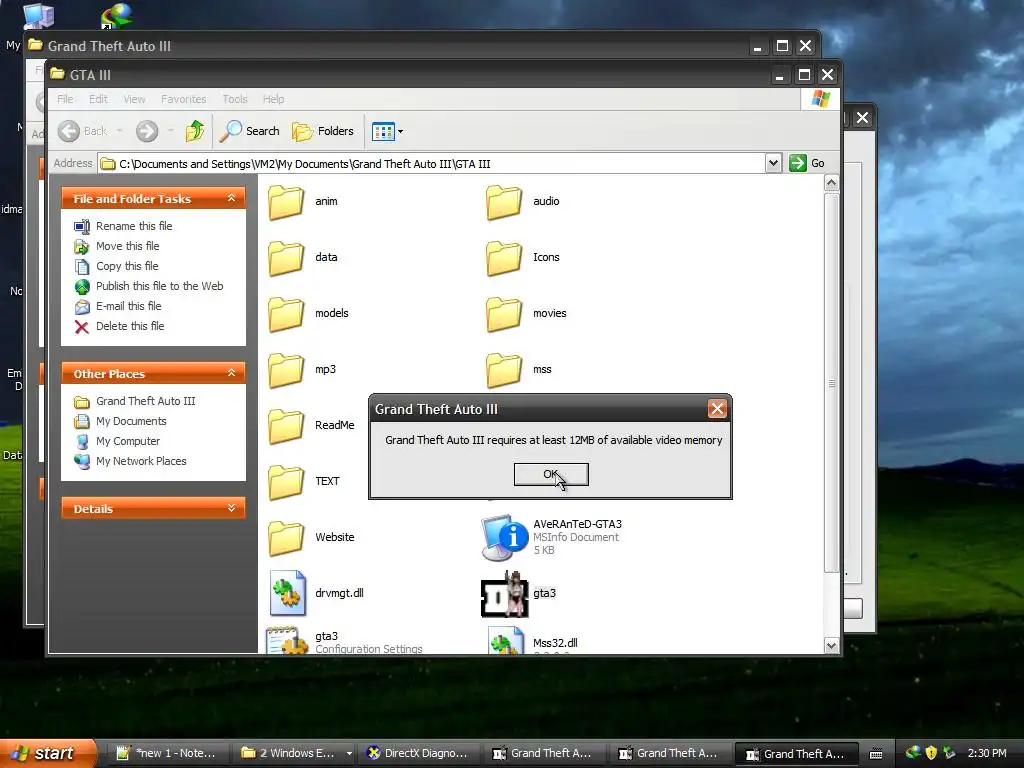
Task: Click the Back navigation button
Action: 82,131
